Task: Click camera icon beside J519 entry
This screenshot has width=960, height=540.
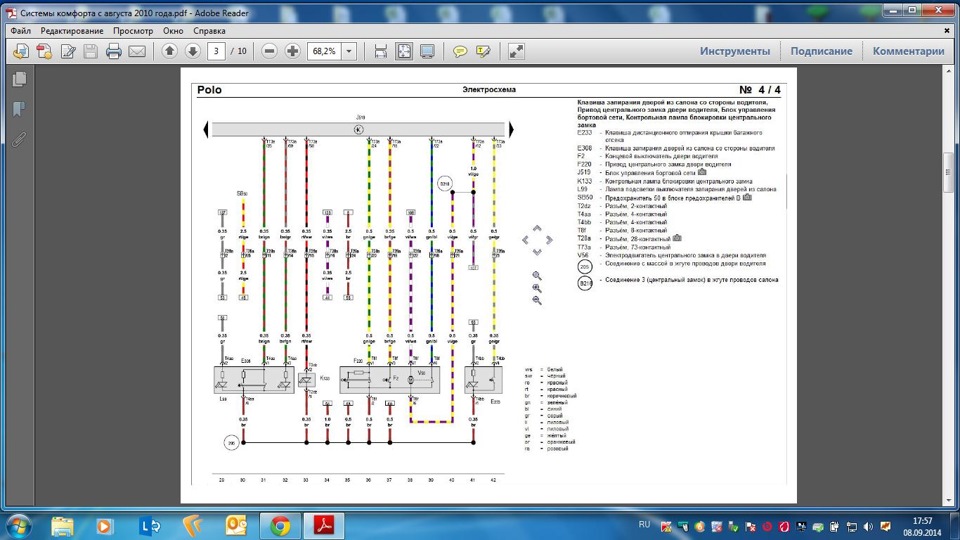Action: coord(702,172)
